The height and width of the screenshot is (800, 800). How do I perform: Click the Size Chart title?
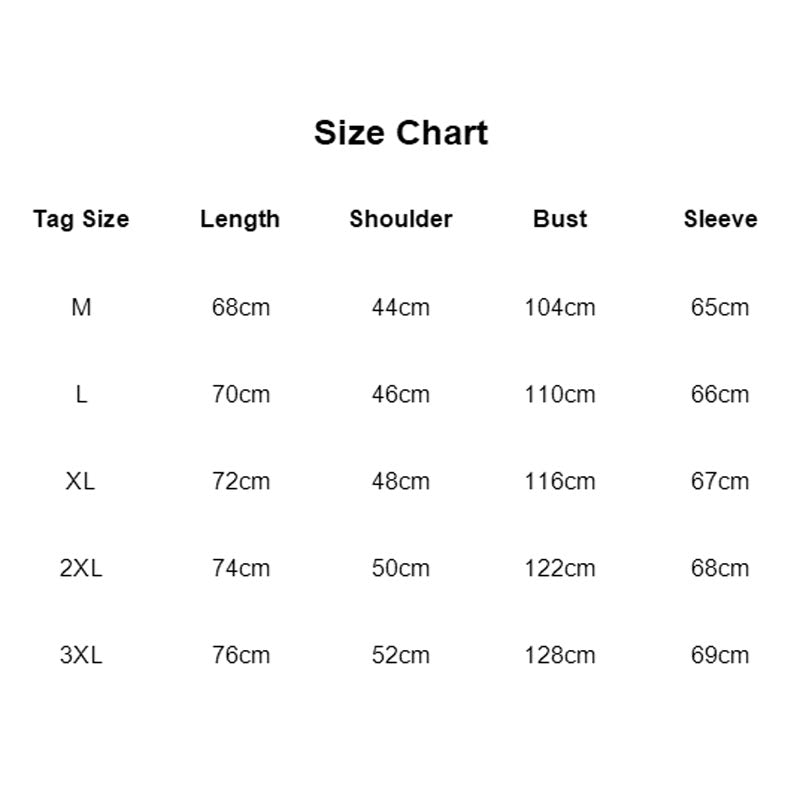(x=400, y=132)
